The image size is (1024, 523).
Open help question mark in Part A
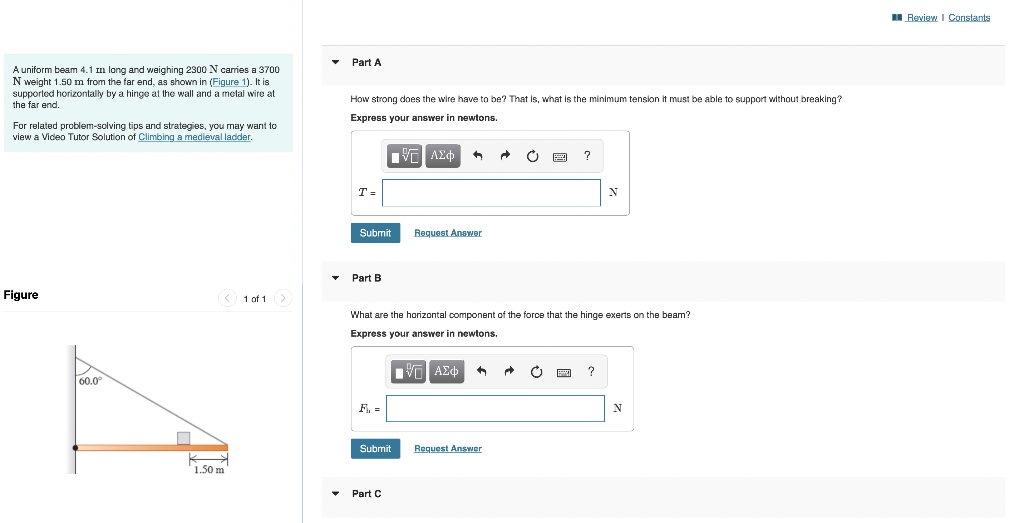tap(587, 155)
